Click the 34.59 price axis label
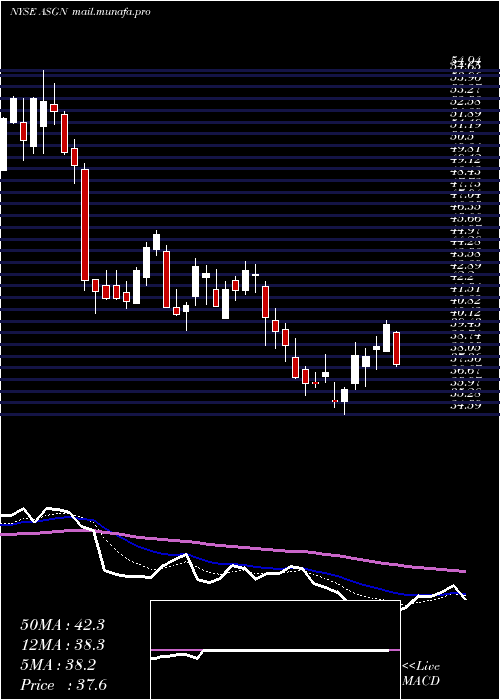Viewport: 500px width, 700px height. point(465,405)
